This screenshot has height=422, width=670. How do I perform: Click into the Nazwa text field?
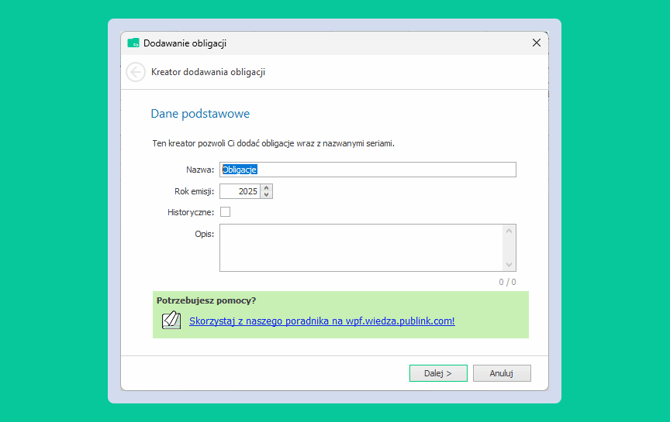point(367,170)
